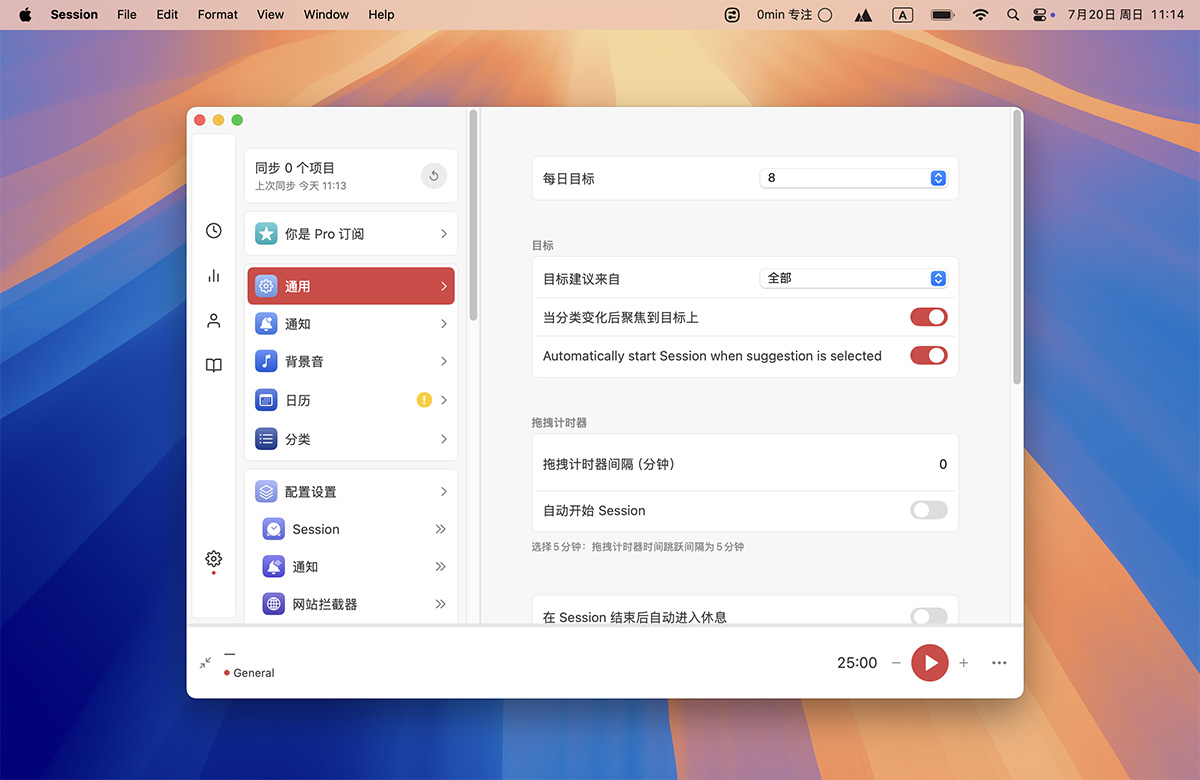This screenshot has height=780, width=1200.
Task: Click the 网站拦截器 globe icon
Action: pyautogui.click(x=274, y=604)
